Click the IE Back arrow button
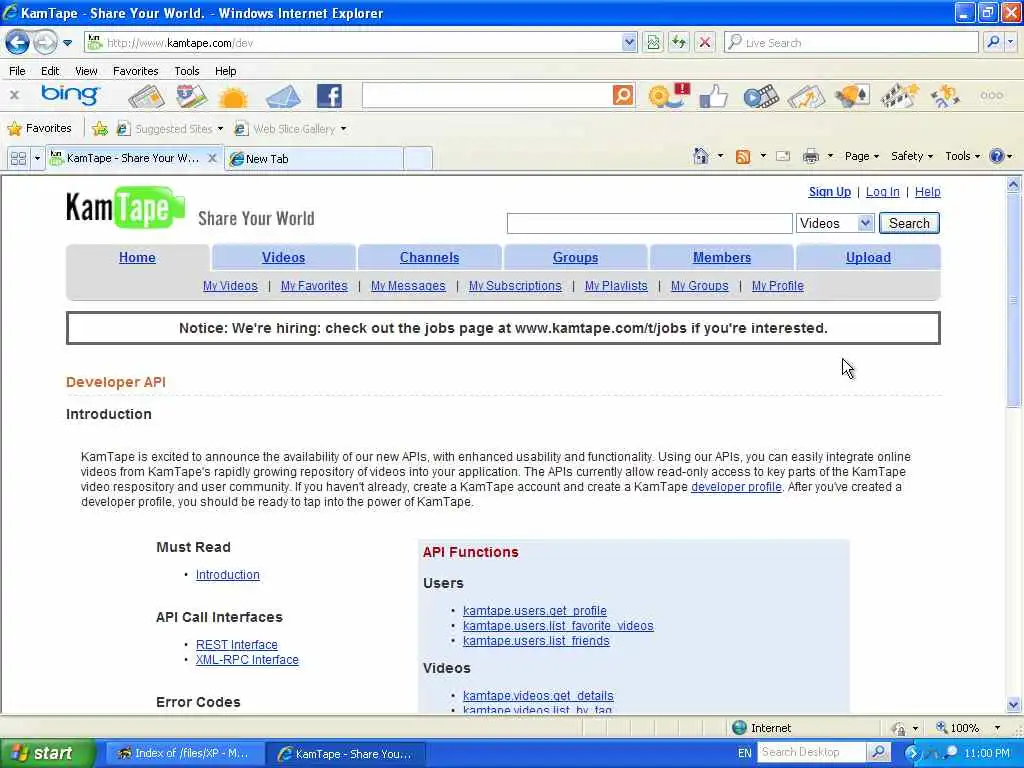The image size is (1024, 768). (x=18, y=42)
